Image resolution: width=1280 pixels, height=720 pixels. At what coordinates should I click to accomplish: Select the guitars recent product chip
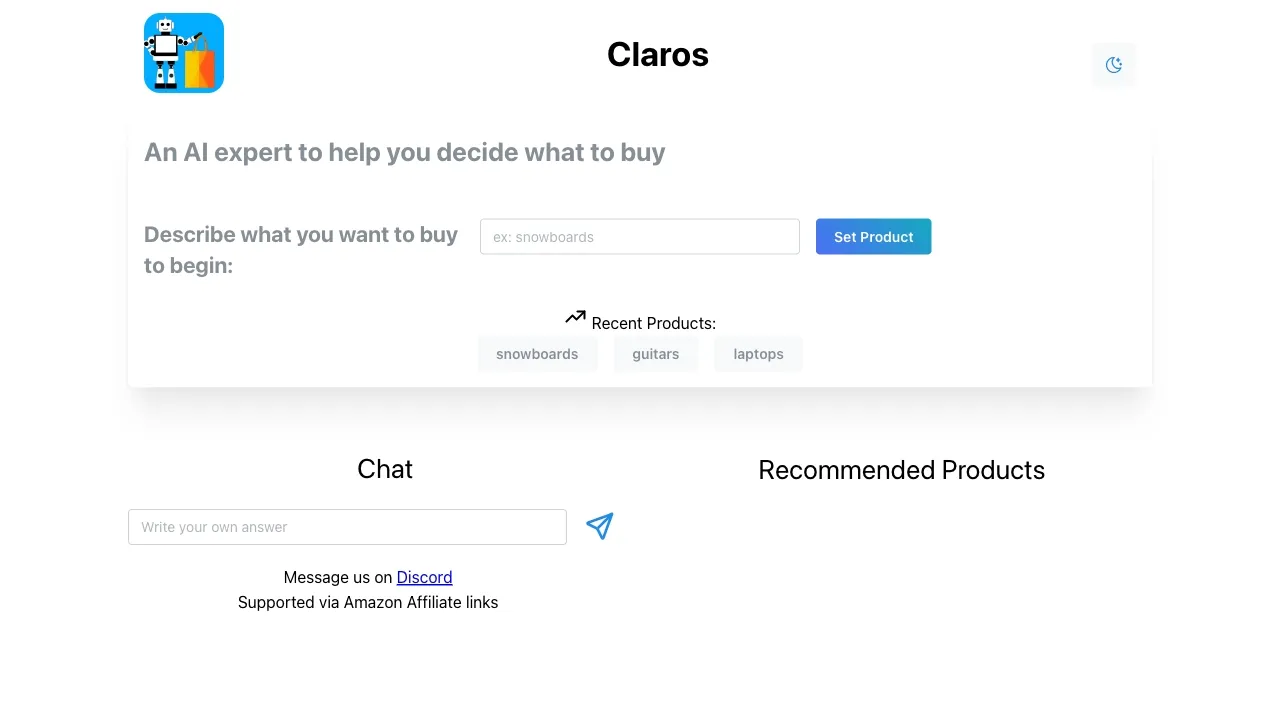point(656,354)
